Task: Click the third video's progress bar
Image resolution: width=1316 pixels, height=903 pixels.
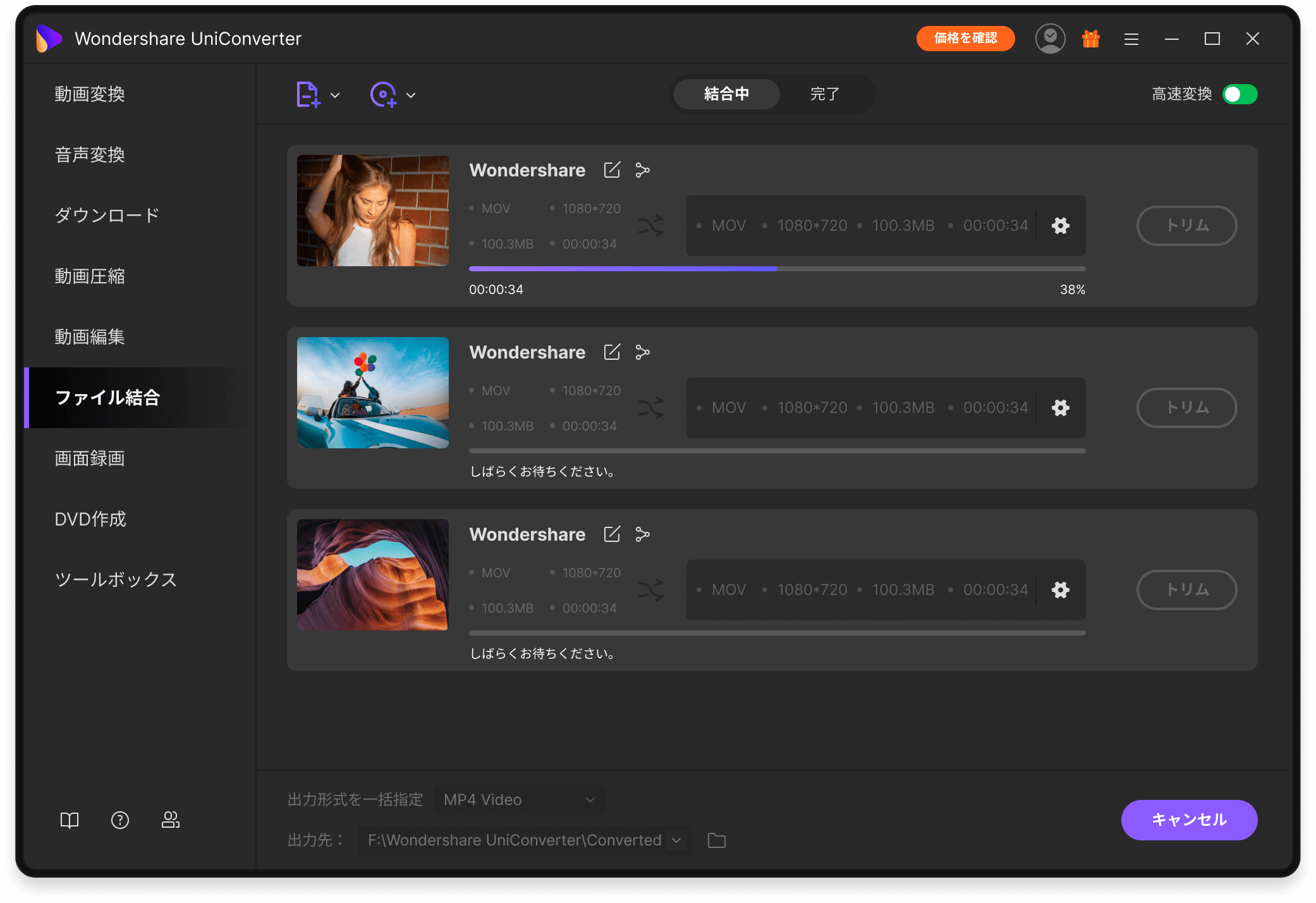Action: (x=777, y=633)
